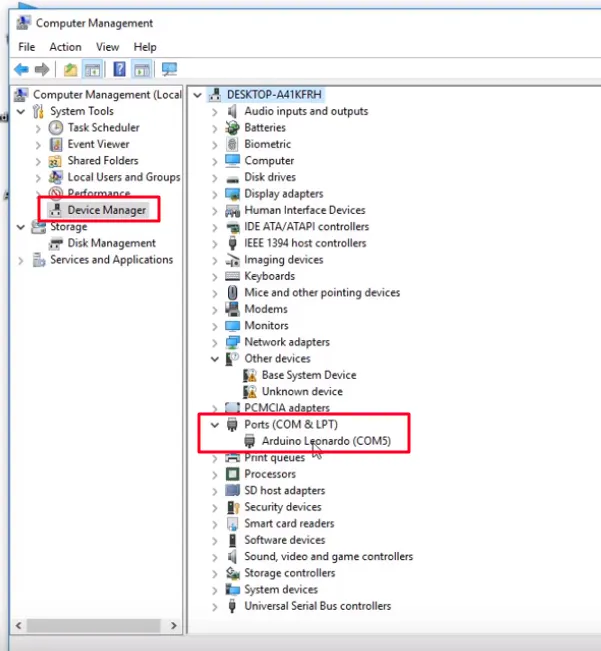Image resolution: width=601 pixels, height=651 pixels.
Task: Click the Back arrow toolbar icon
Action: [21, 69]
